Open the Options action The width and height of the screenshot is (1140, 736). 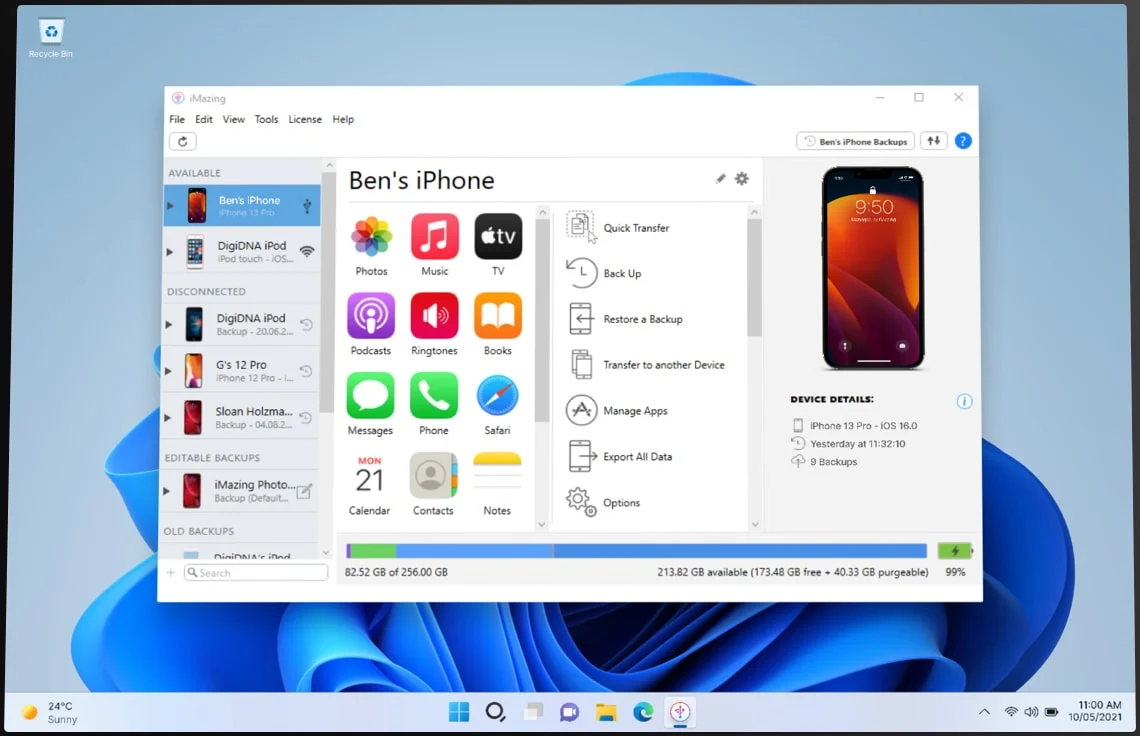603,503
